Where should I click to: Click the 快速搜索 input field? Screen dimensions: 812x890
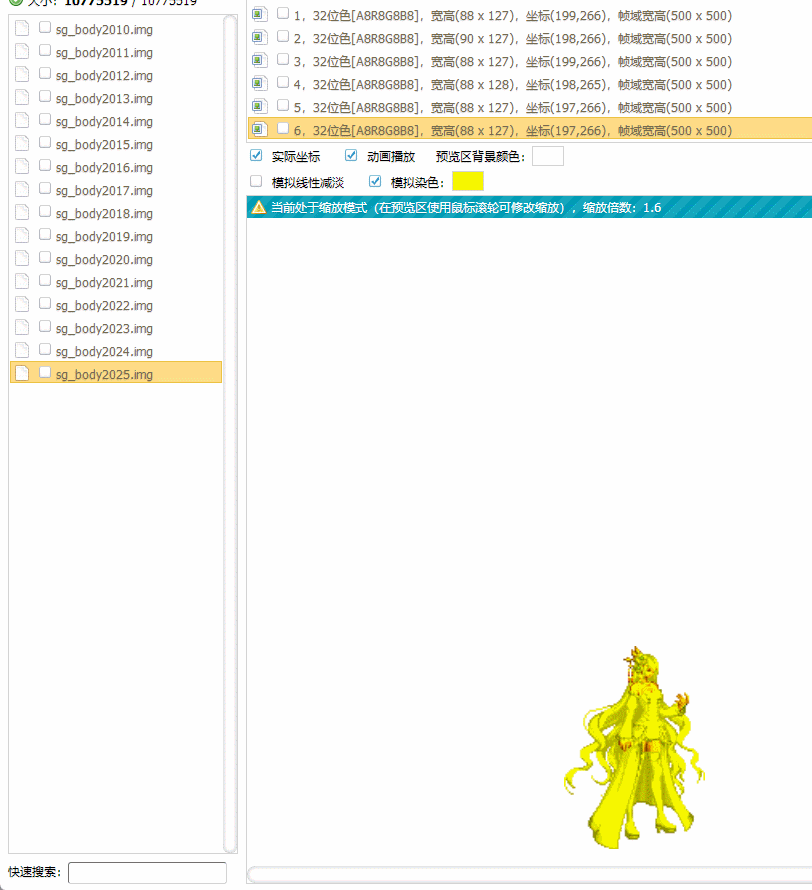click(147, 872)
